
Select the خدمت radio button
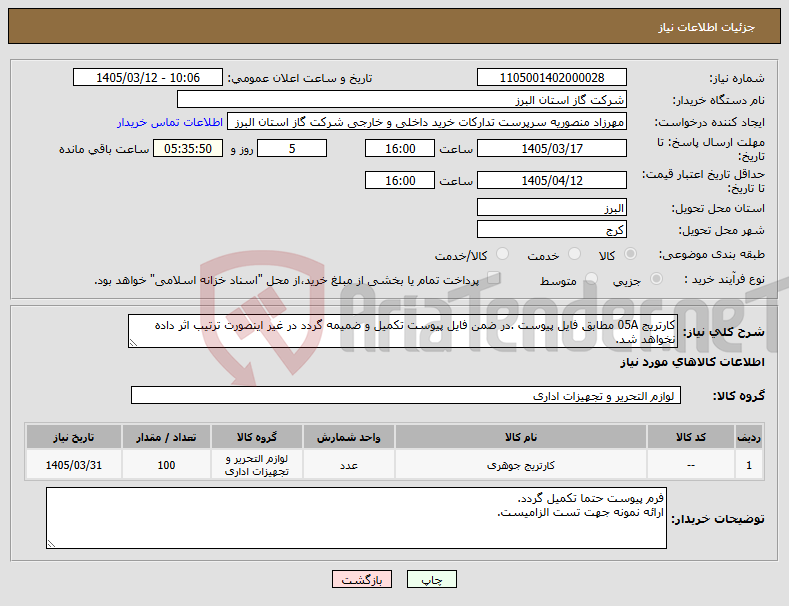click(x=574, y=254)
